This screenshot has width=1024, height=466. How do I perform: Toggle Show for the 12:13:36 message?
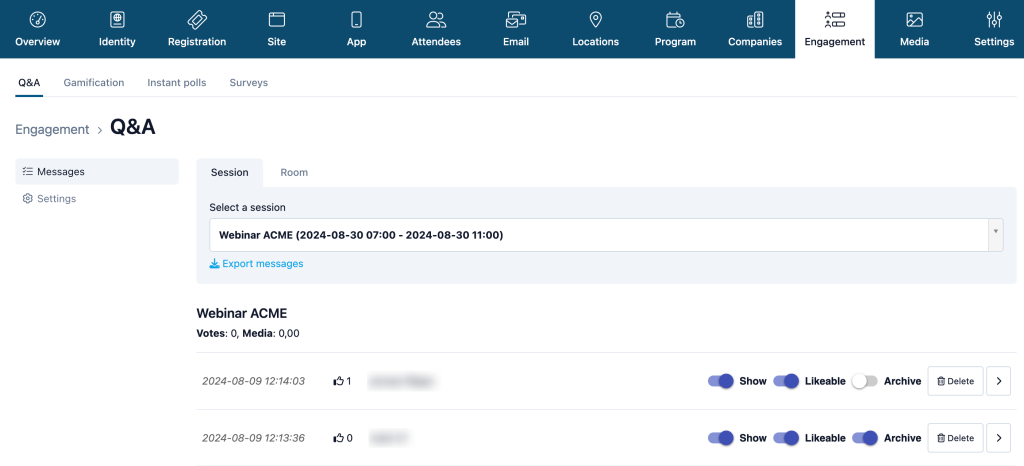721,438
